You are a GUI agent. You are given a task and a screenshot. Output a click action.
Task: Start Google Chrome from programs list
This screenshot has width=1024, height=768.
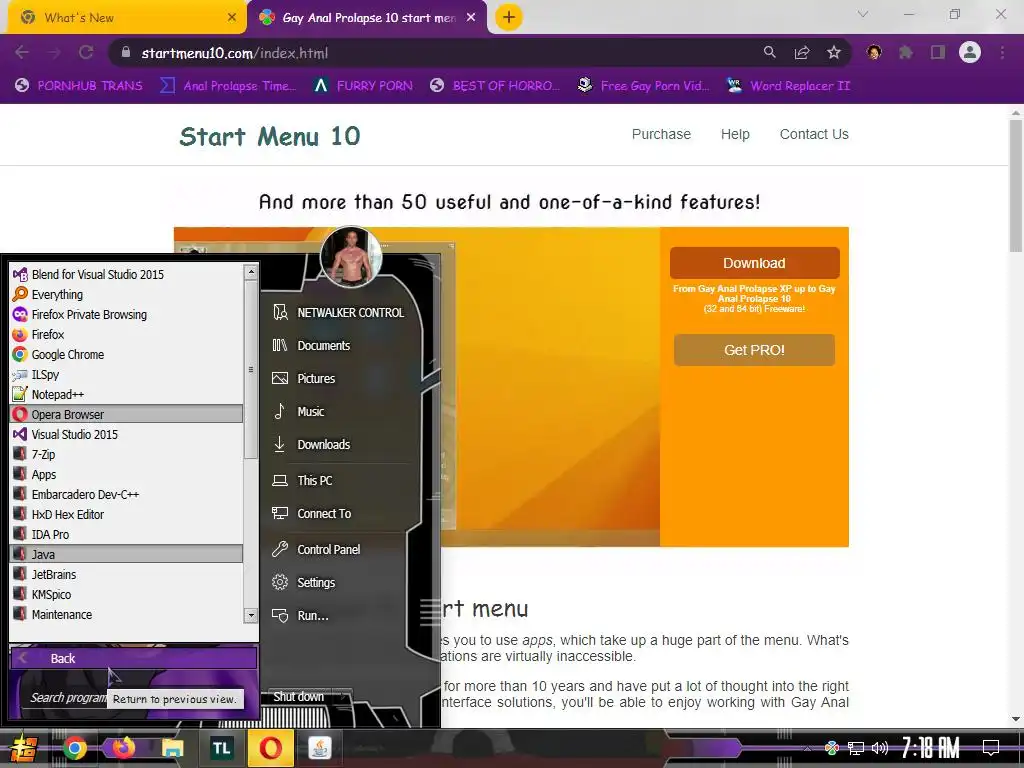127,355
